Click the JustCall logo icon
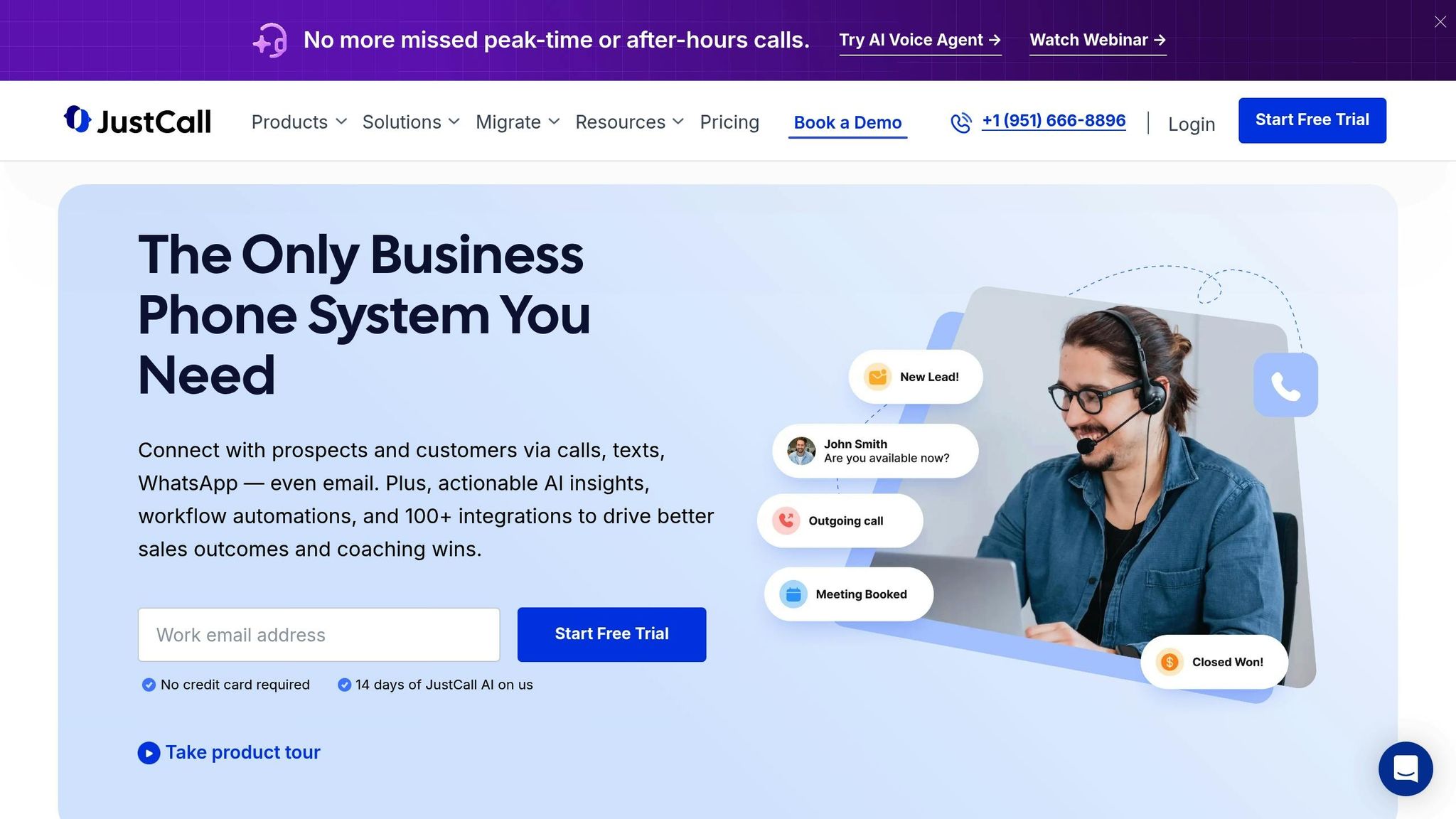1456x819 pixels. click(x=77, y=119)
